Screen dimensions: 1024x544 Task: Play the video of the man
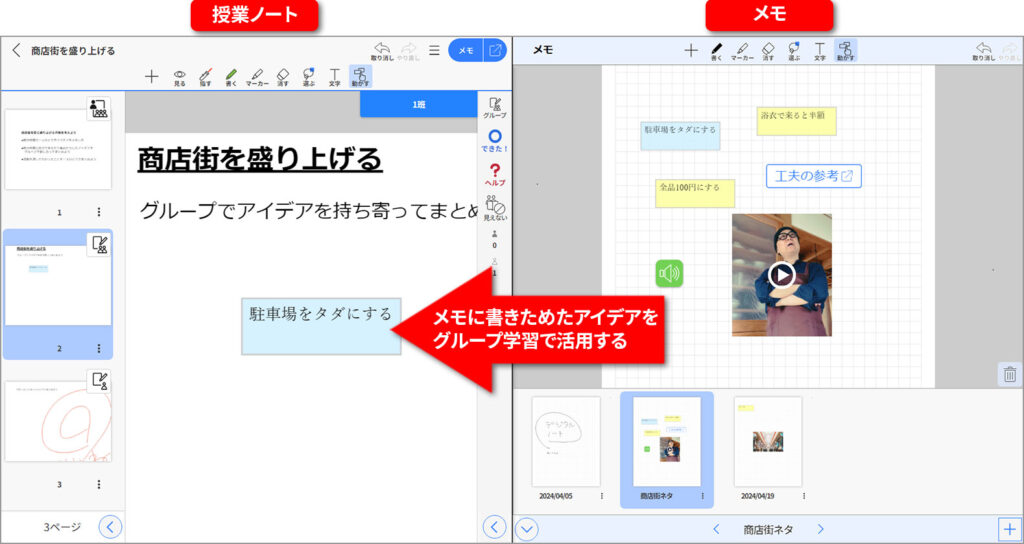point(781,275)
